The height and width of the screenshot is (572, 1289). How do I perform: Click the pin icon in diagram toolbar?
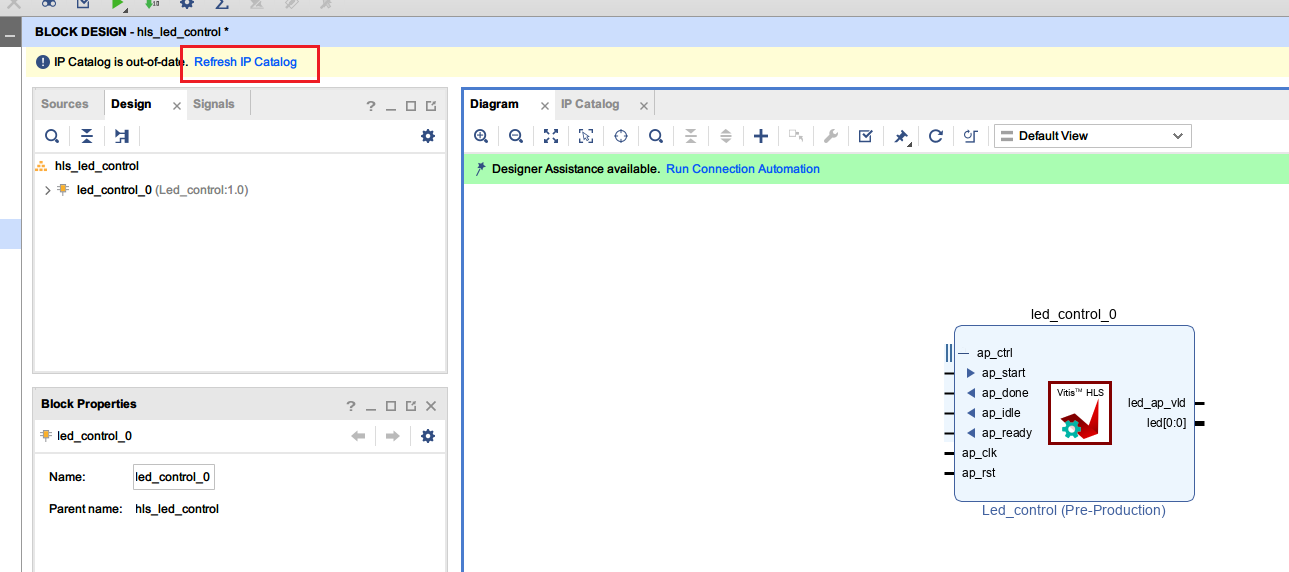(x=901, y=136)
